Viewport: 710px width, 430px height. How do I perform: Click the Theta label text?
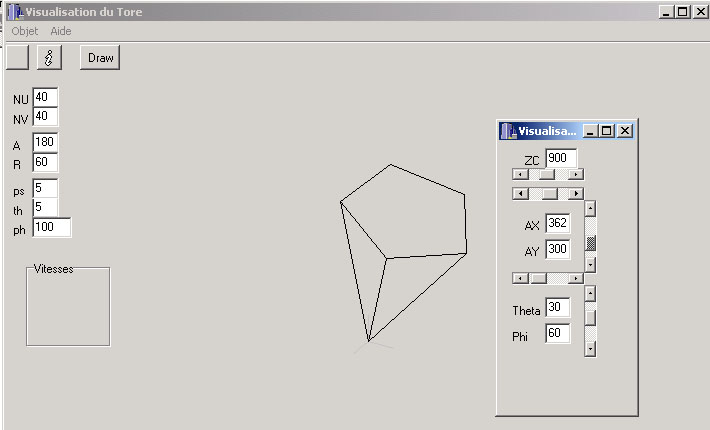pyautogui.click(x=526, y=311)
